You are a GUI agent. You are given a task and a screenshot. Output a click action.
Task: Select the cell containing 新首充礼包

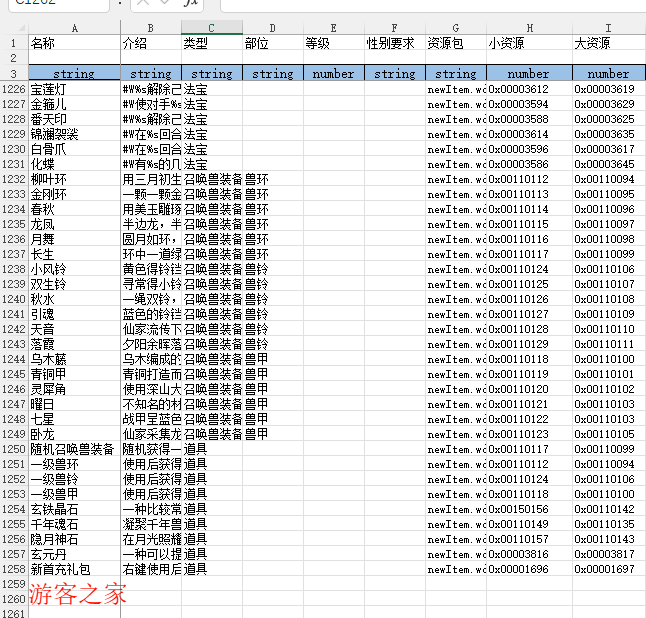click(74, 569)
